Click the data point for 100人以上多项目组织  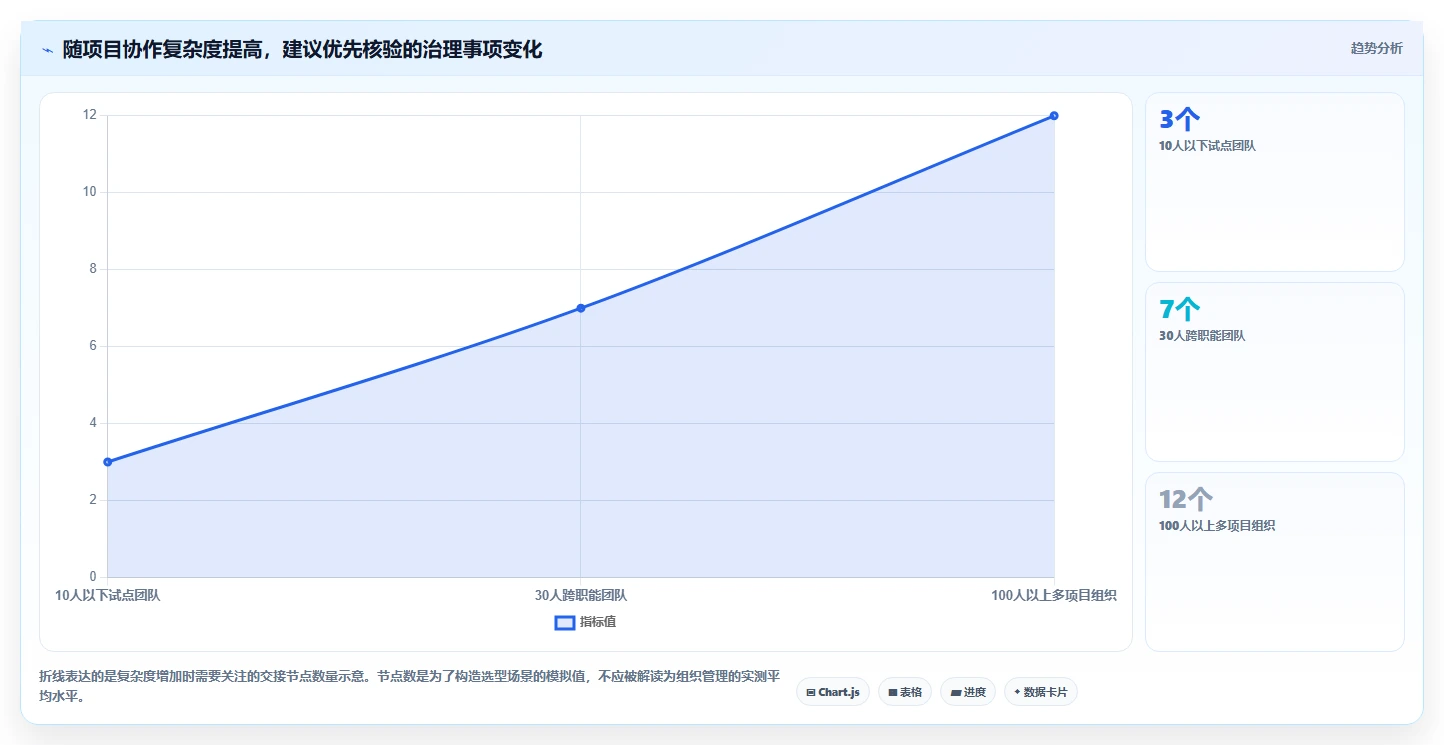1054,116
